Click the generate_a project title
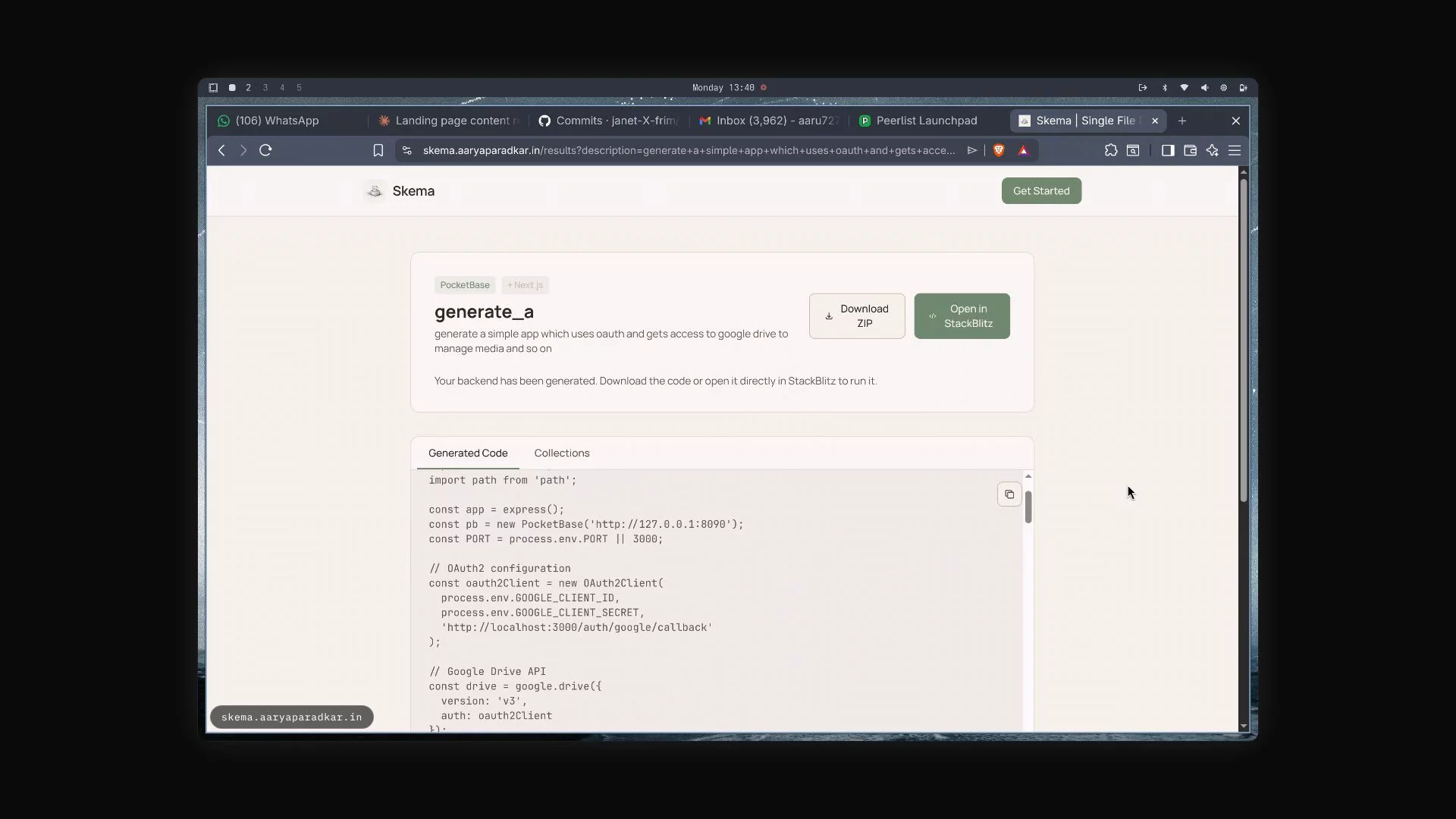 pyautogui.click(x=484, y=312)
